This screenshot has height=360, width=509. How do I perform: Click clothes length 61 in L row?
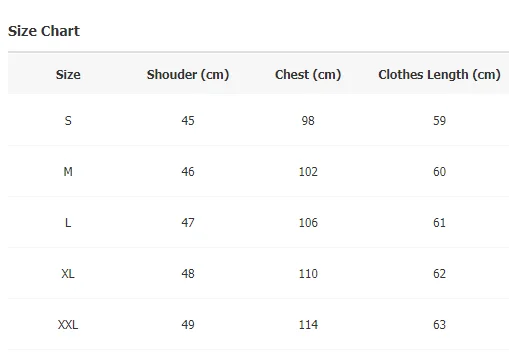pyautogui.click(x=439, y=223)
